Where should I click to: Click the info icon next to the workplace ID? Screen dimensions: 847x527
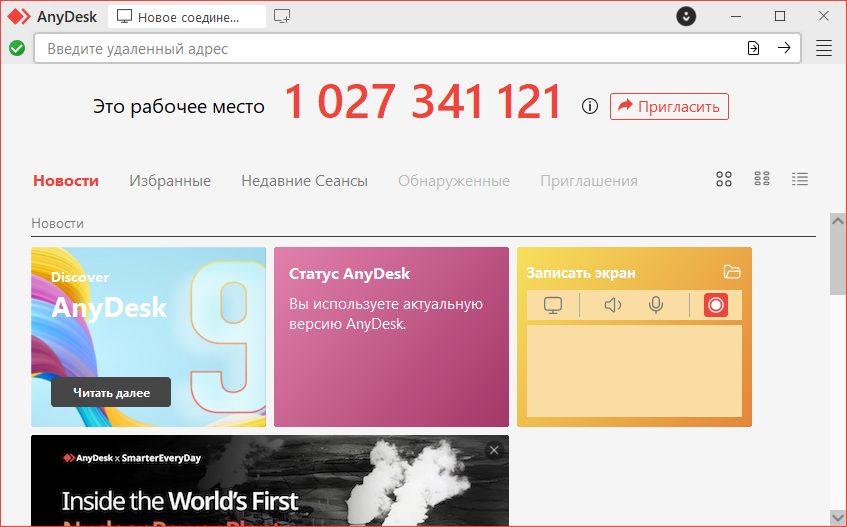point(590,106)
